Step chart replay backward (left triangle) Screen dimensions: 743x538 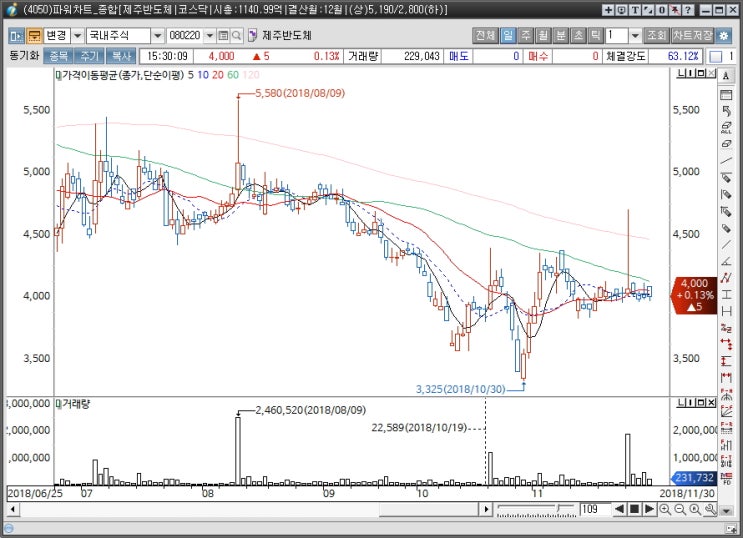[x=619, y=510]
